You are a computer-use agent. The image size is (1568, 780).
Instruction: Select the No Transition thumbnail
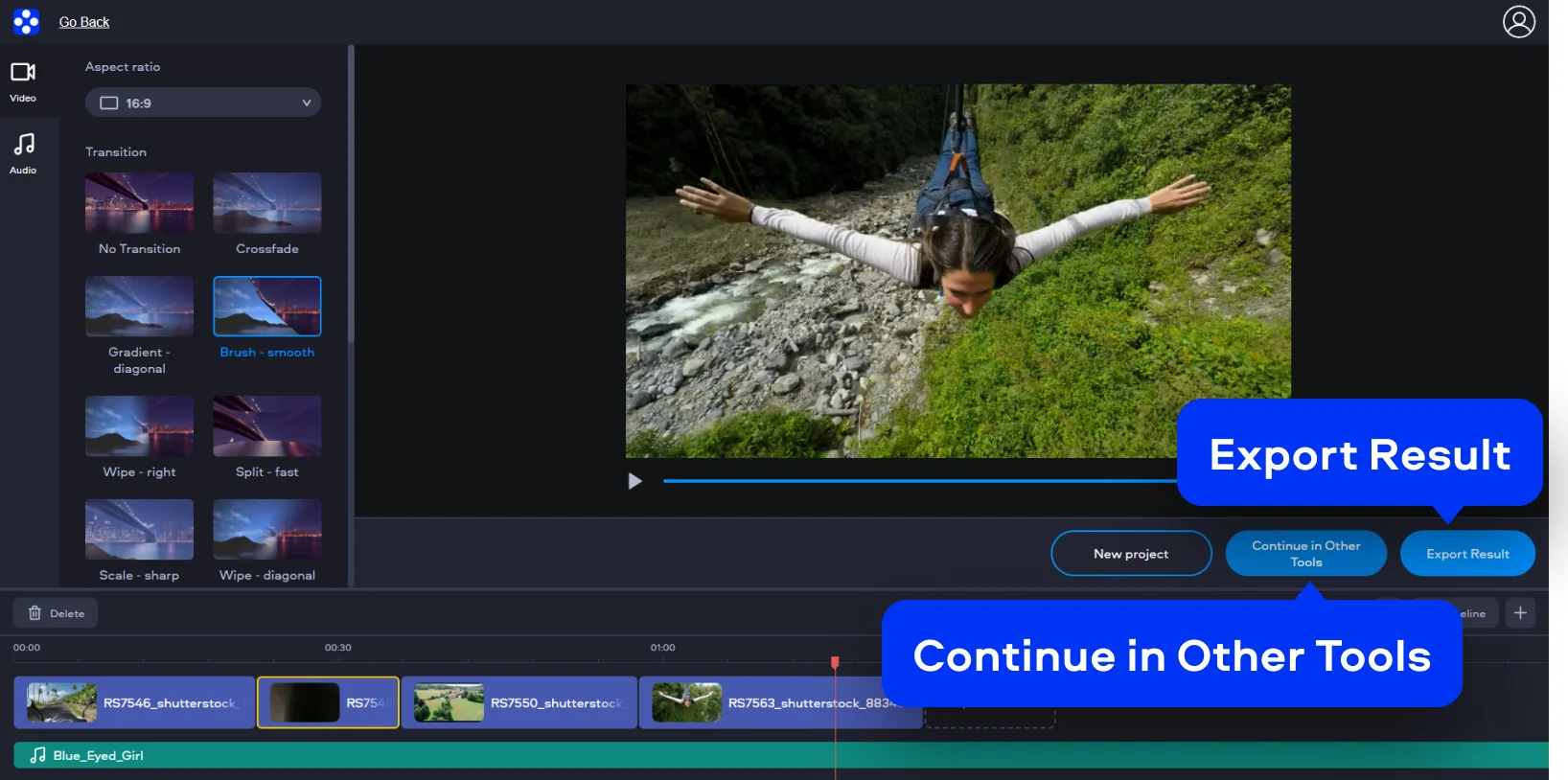coord(139,203)
